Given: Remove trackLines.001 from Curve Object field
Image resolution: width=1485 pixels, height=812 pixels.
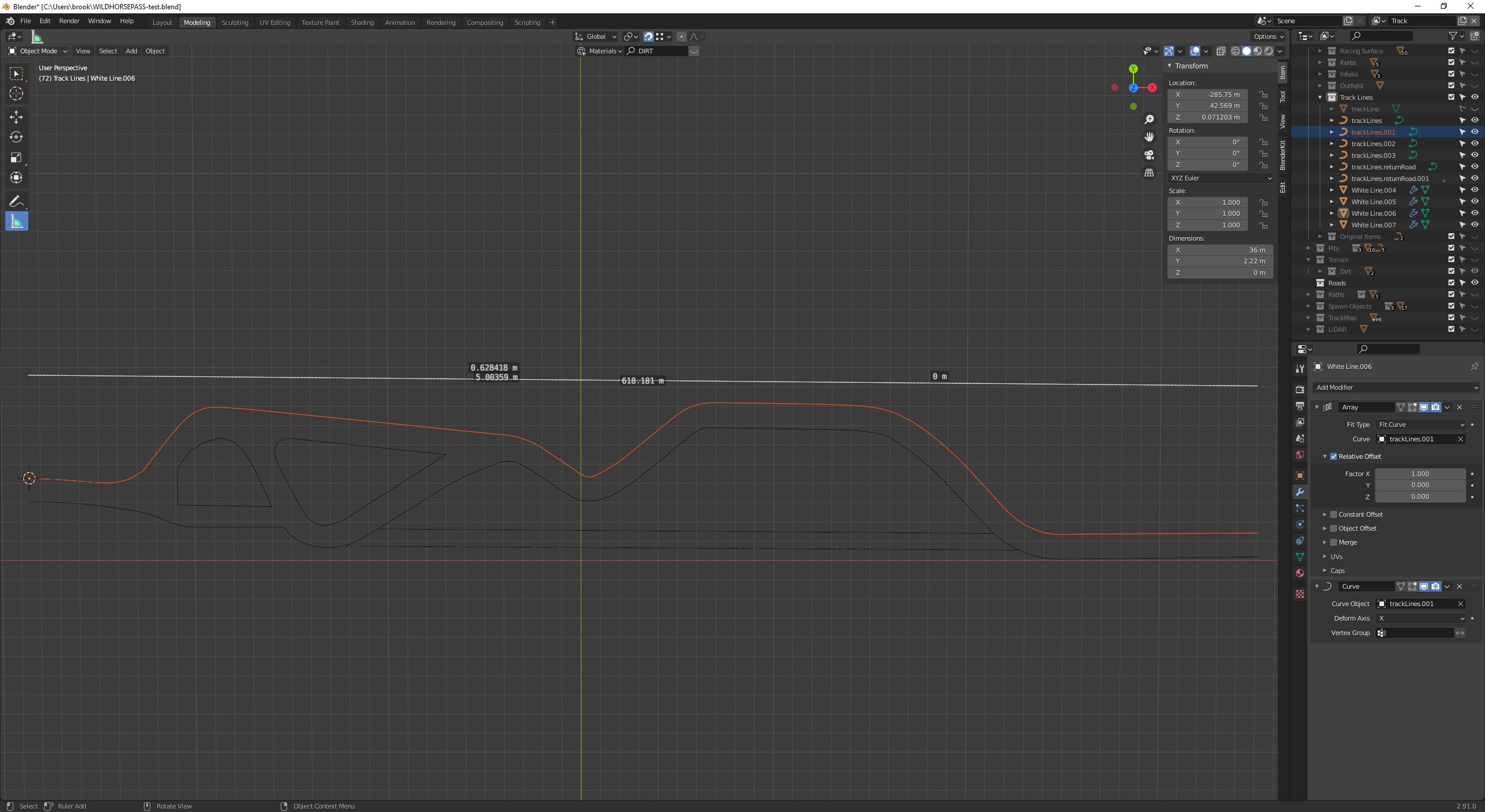Looking at the screenshot, I should coord(1461,603).
